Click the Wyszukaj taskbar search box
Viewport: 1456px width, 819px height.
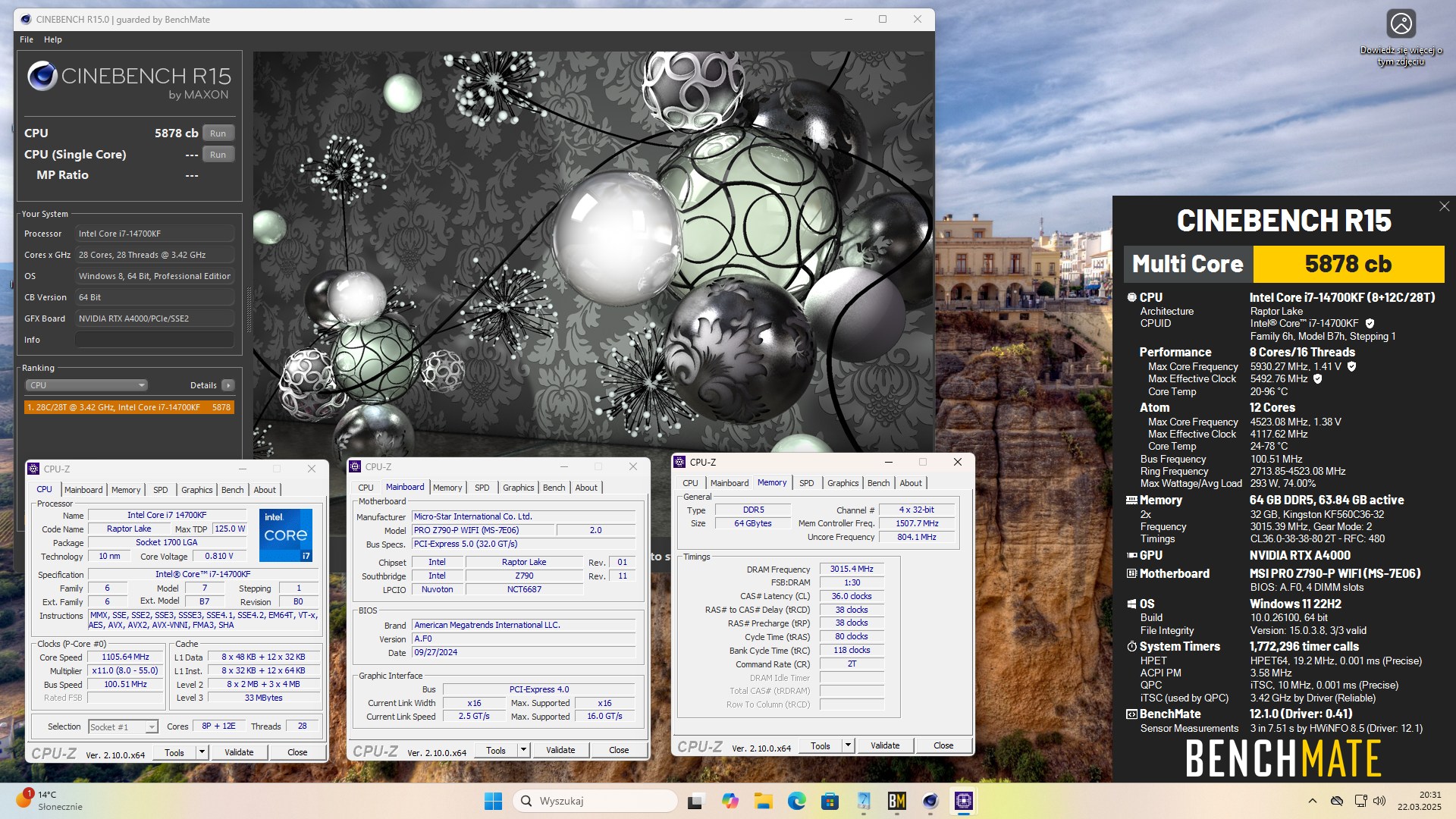[x=595, y=801]
